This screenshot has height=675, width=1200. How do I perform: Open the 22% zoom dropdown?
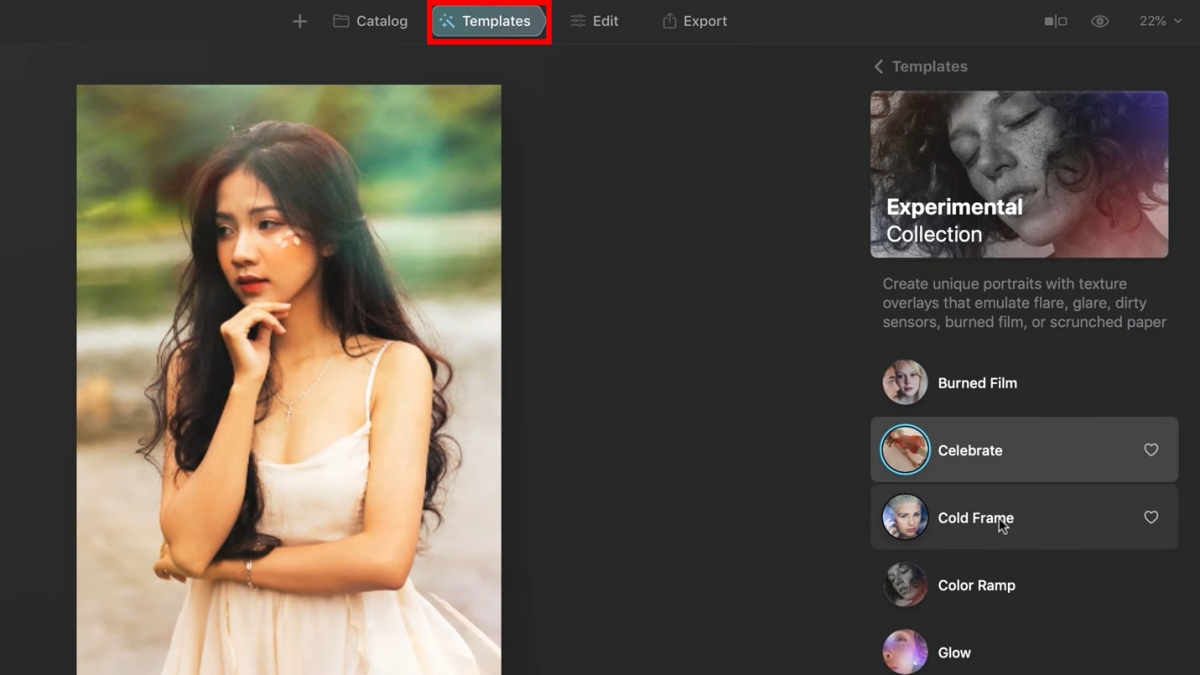(1159, 21)
